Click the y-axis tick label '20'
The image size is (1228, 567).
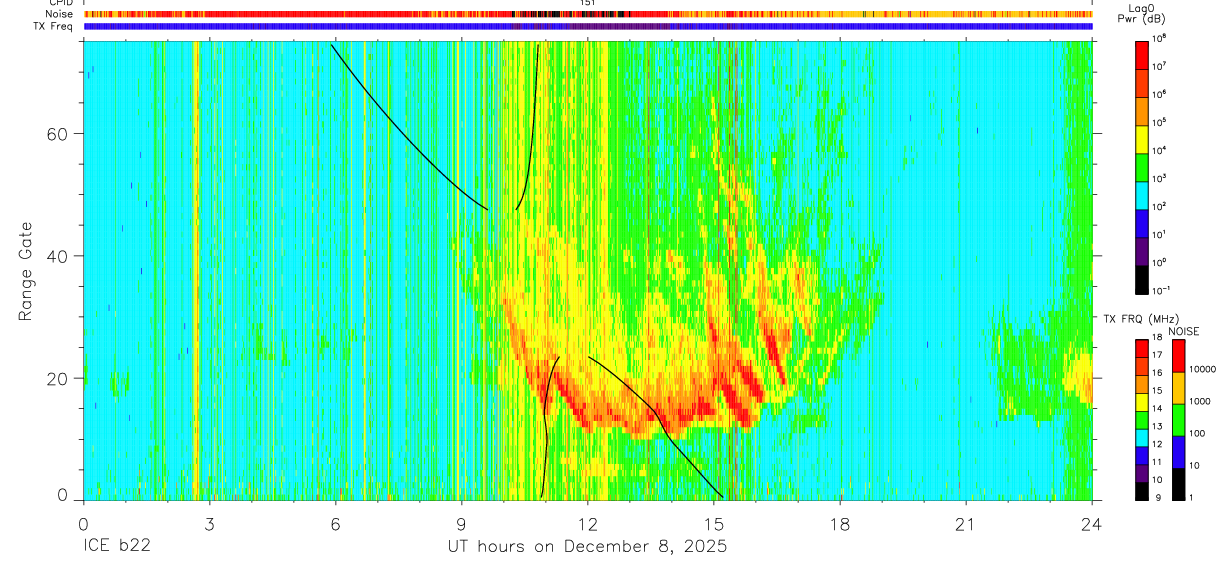(60, 378)
